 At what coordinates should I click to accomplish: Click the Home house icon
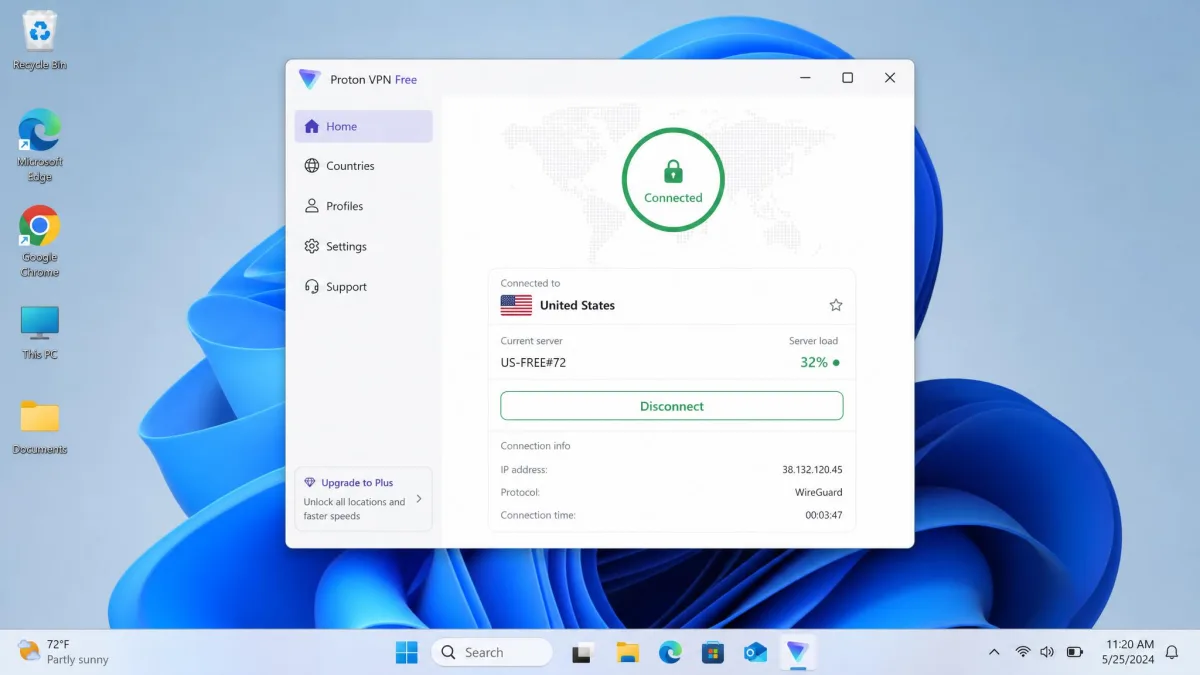312,127
